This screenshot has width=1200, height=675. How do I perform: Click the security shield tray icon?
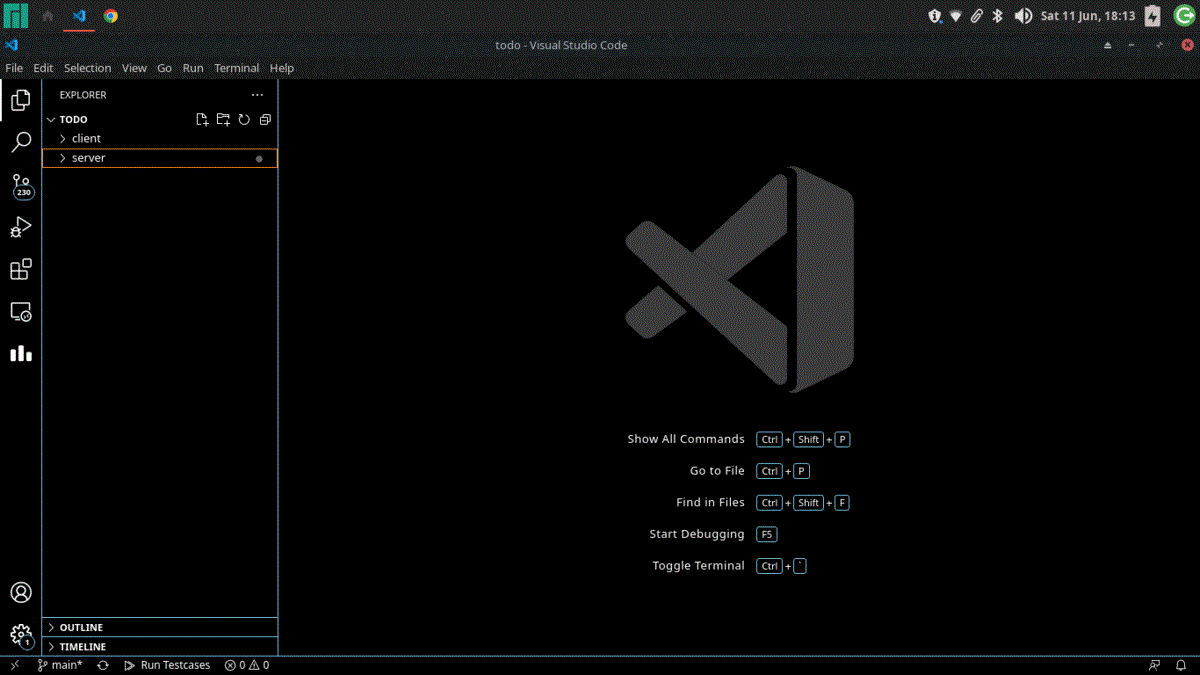[x=935, y=16]
